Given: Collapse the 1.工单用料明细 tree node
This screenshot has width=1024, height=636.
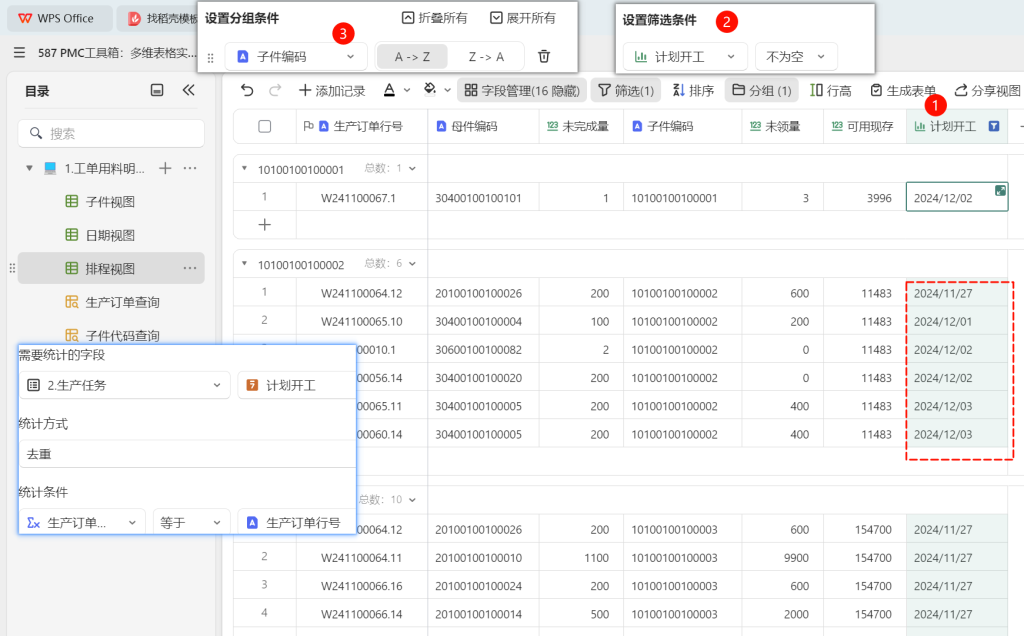Looking at the screenshot, I should point(29,168).
